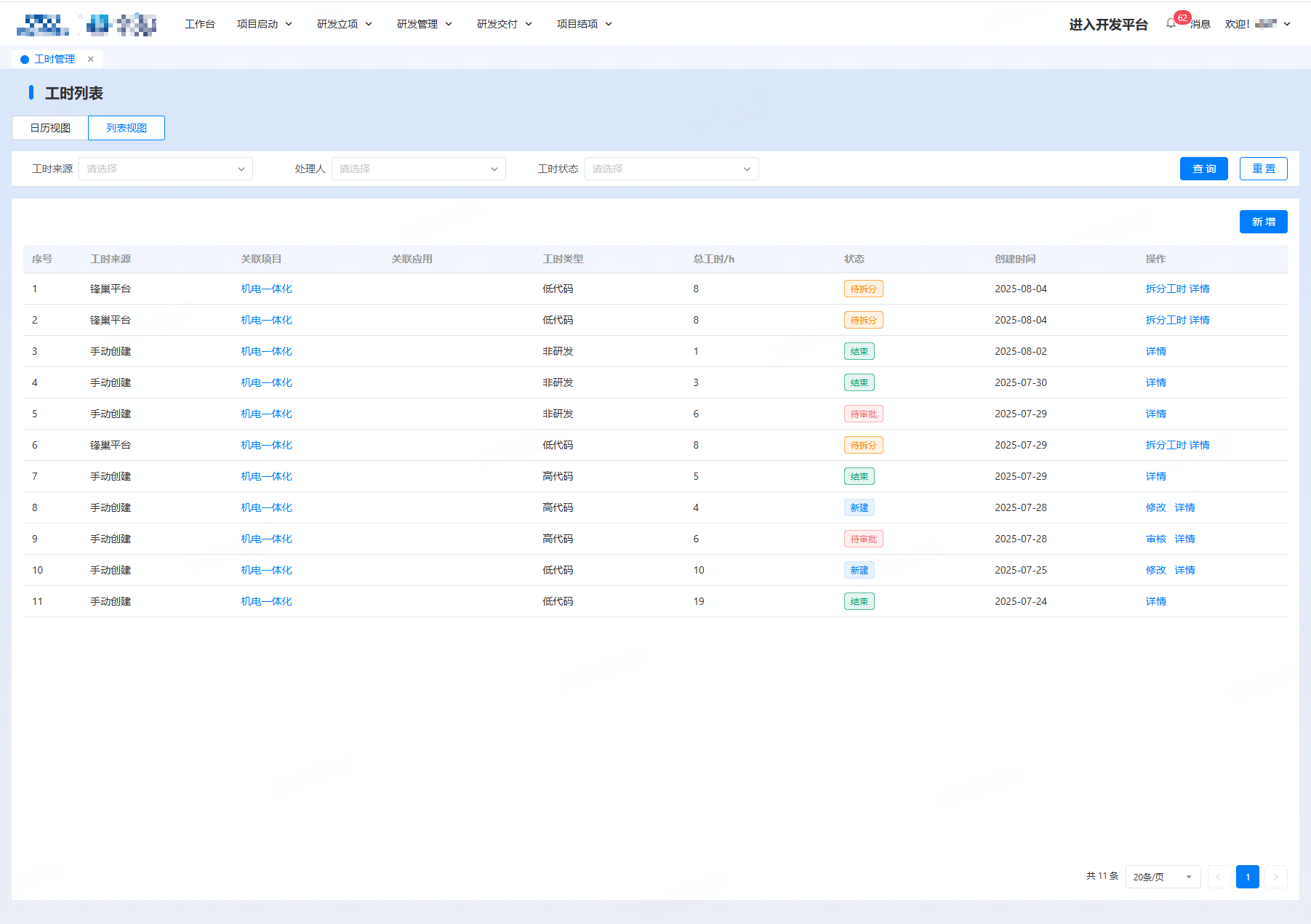
Task: Open the 处理人 dropdown
Action: (x=419, y=169)
